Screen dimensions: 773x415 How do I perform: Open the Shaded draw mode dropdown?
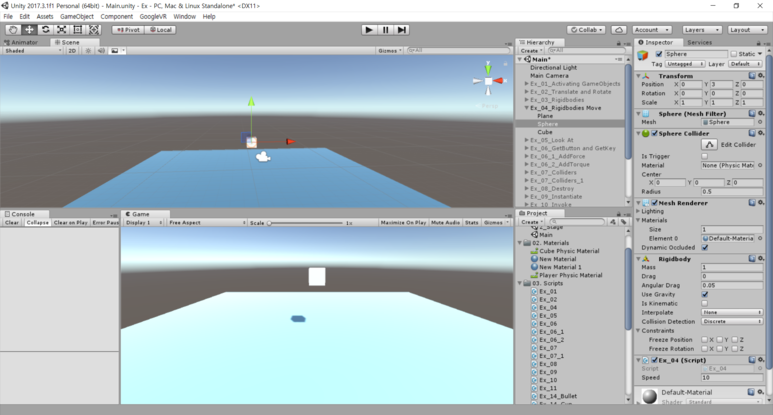(x=33, y=51)
